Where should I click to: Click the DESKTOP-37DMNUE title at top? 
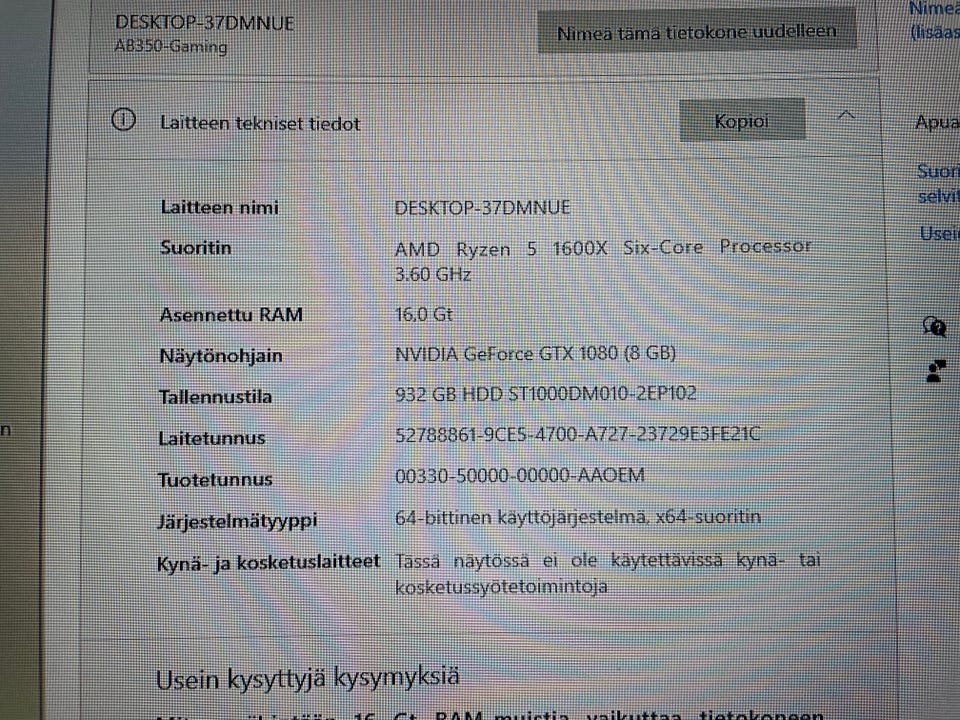coord(204,23)
